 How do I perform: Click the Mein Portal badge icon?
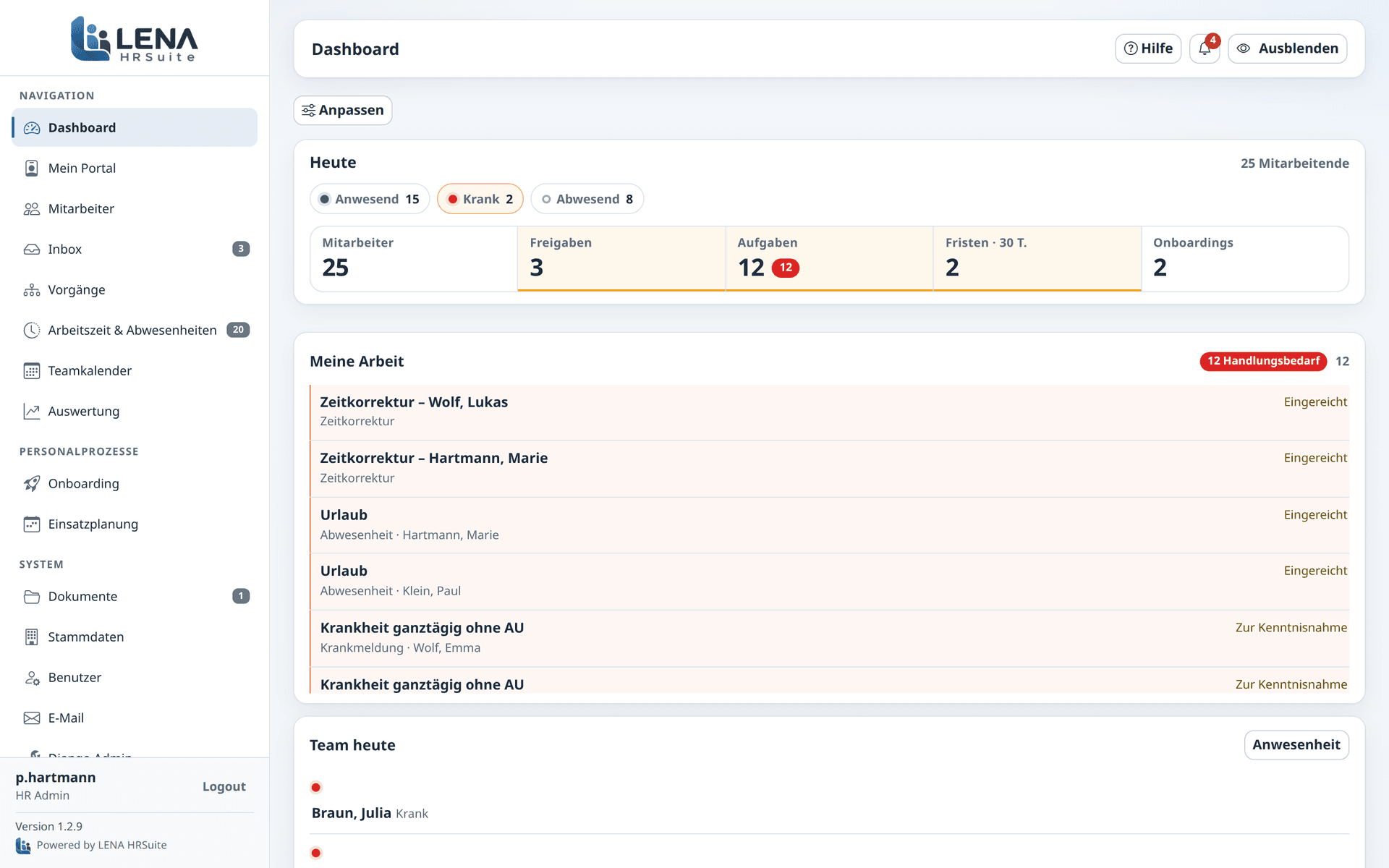32,169
